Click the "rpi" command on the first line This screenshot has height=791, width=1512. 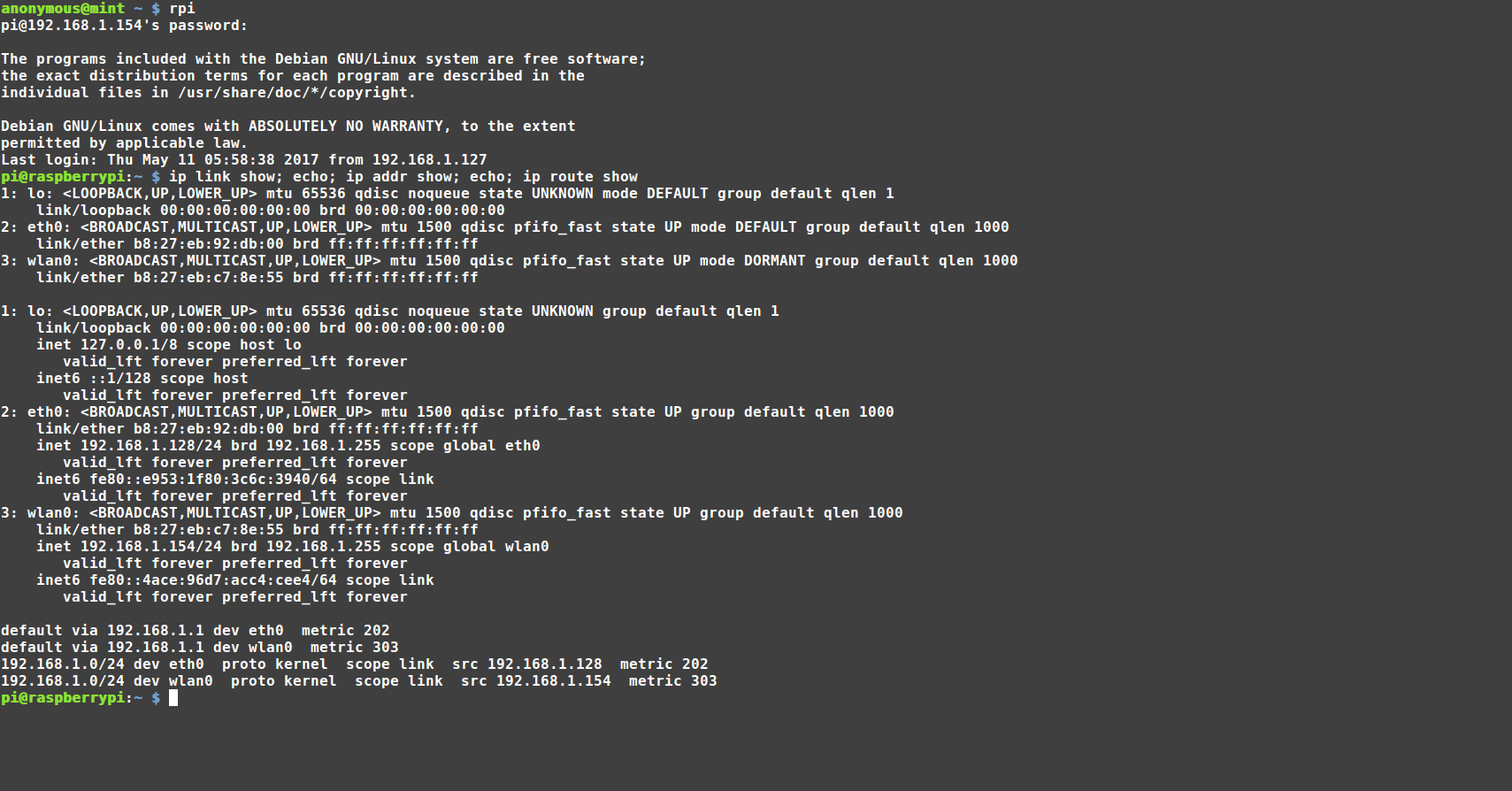pyautogui.click(x=182, y=9)
